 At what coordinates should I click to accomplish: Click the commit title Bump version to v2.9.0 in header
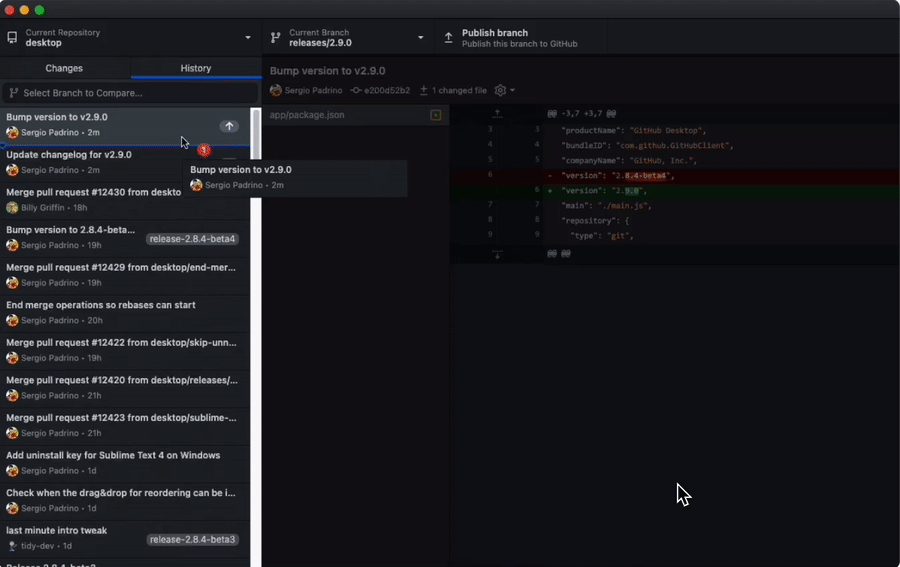(x=328, y=71)
